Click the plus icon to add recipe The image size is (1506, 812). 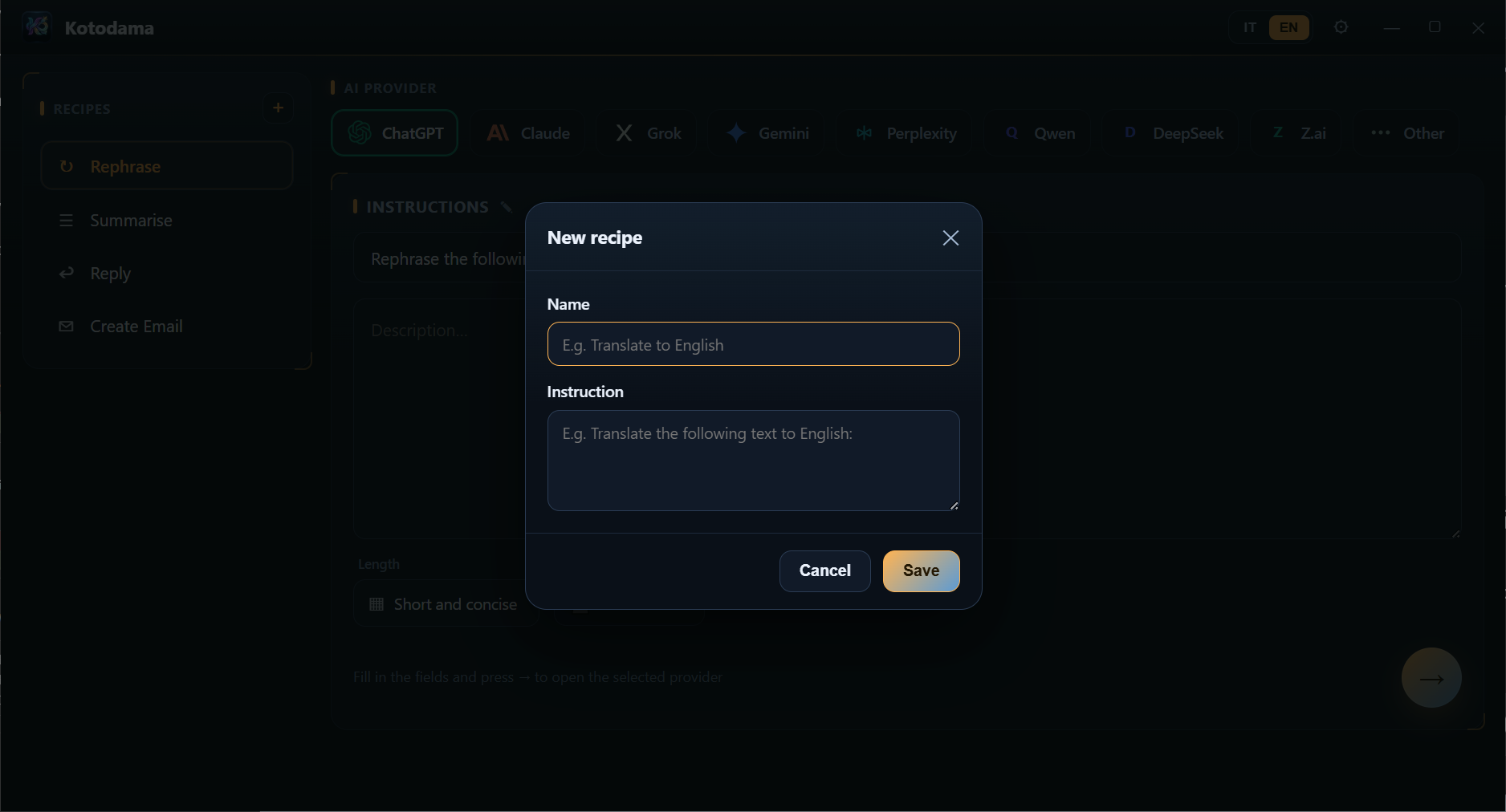278,108
